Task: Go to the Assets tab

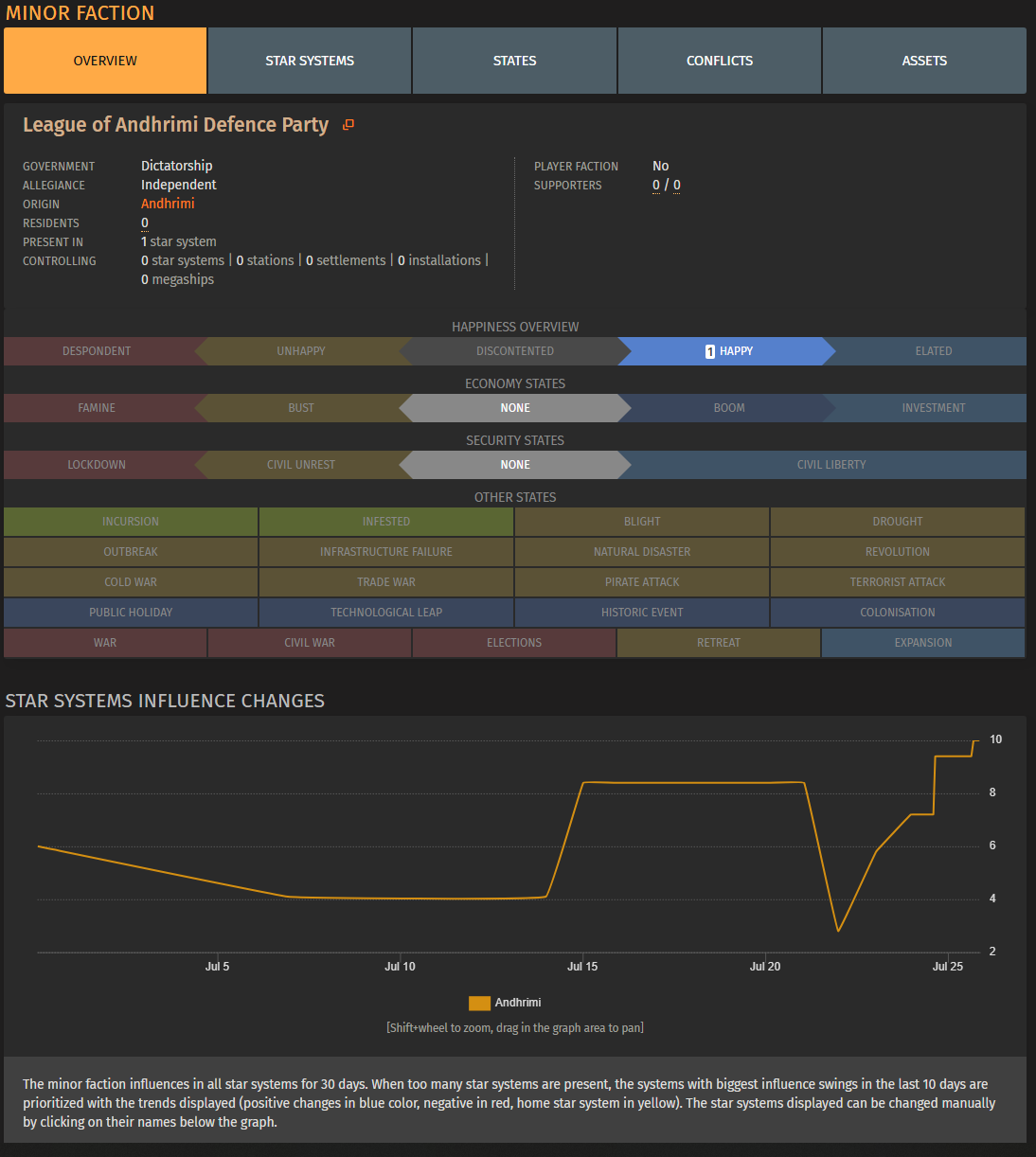Action: (924, 61)
